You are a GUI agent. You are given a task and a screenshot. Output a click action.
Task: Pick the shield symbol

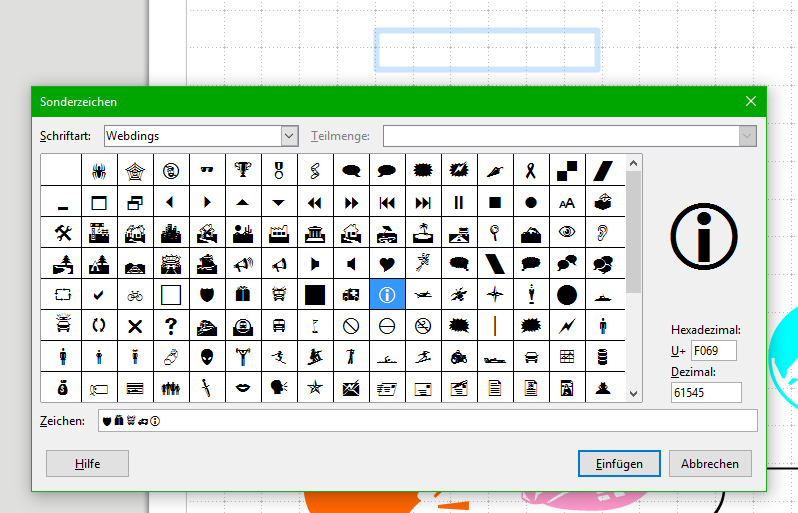207,295
